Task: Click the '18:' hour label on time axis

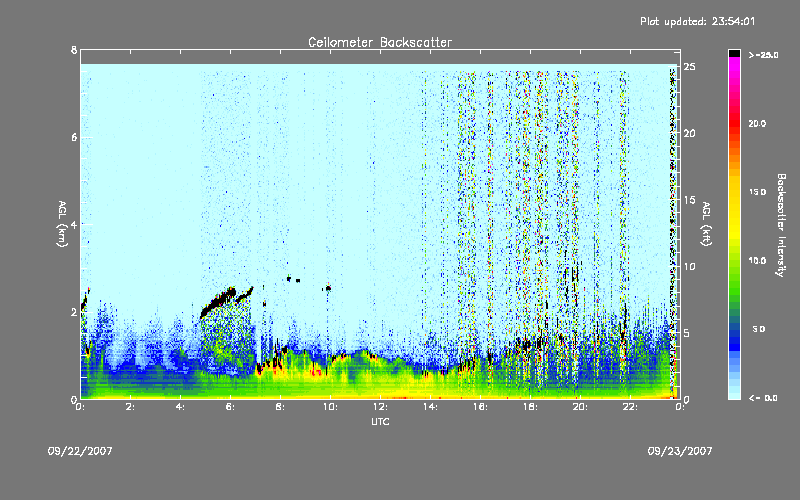Action: click(530, 407)
